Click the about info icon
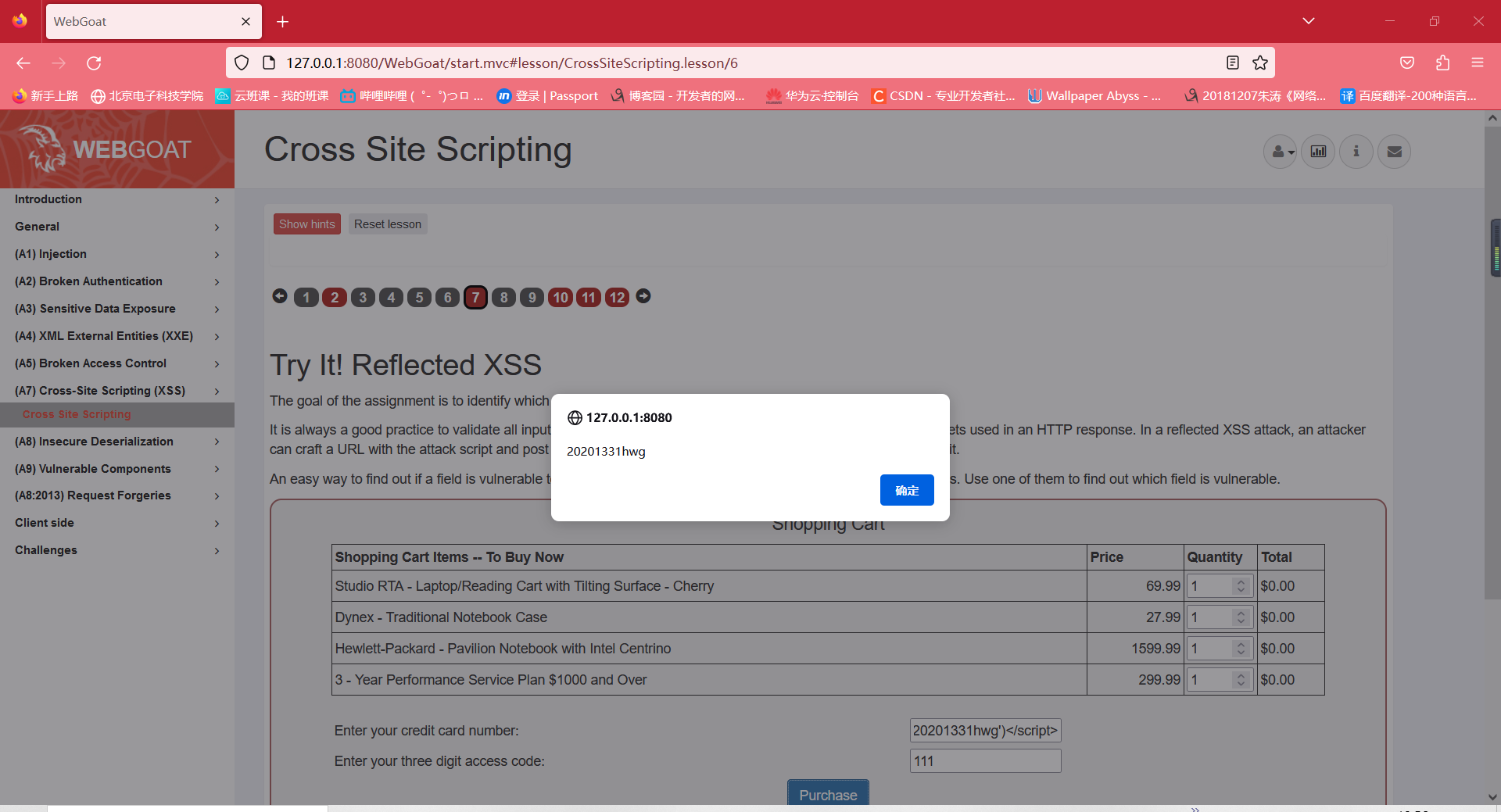Viewport: 1501px width, 812px height. click(x=1356, y=152)
